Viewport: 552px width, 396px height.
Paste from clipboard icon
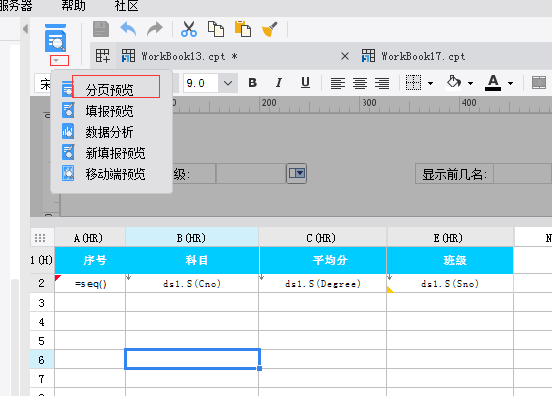coord(243,29)
